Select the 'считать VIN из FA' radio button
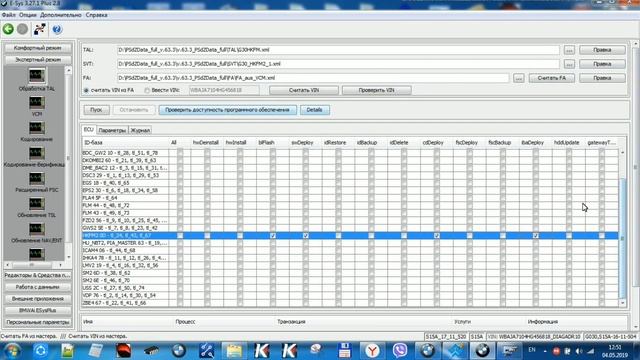The width and height of the screenshot is (640, 360). (x=86, y=90)
